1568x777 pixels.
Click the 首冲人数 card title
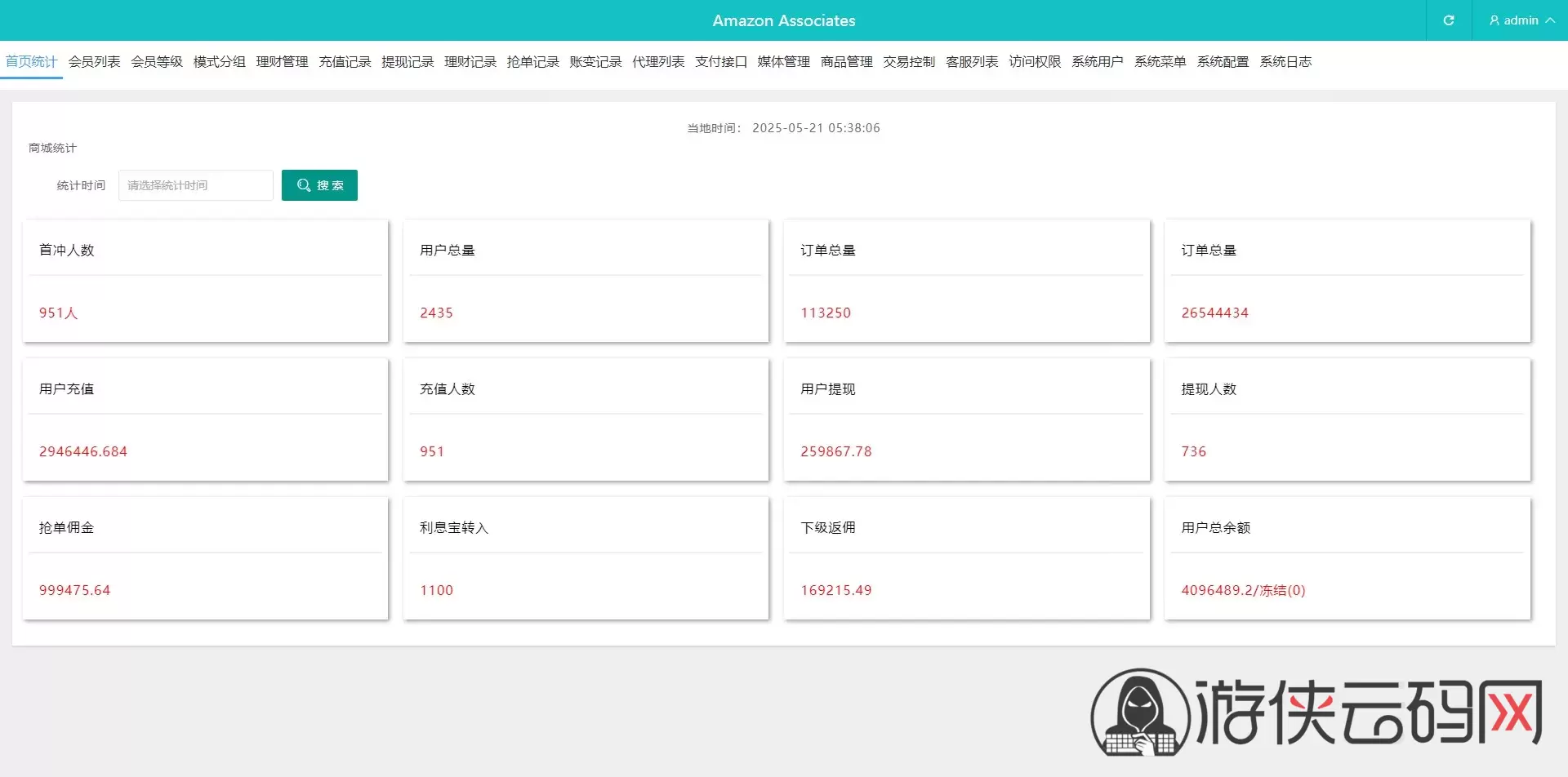[67, 251]
